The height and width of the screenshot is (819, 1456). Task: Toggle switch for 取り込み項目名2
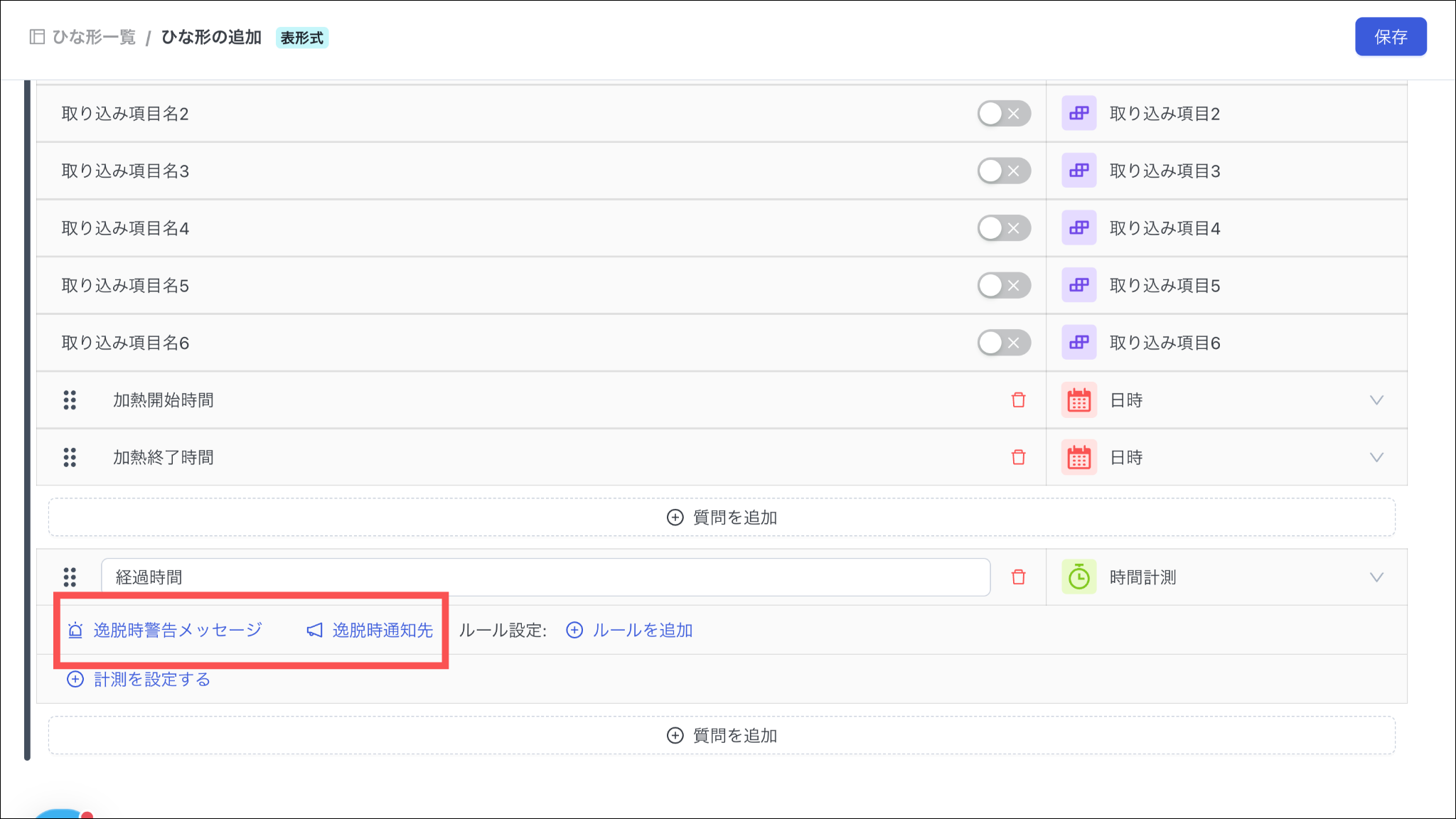click(1003, 114)
